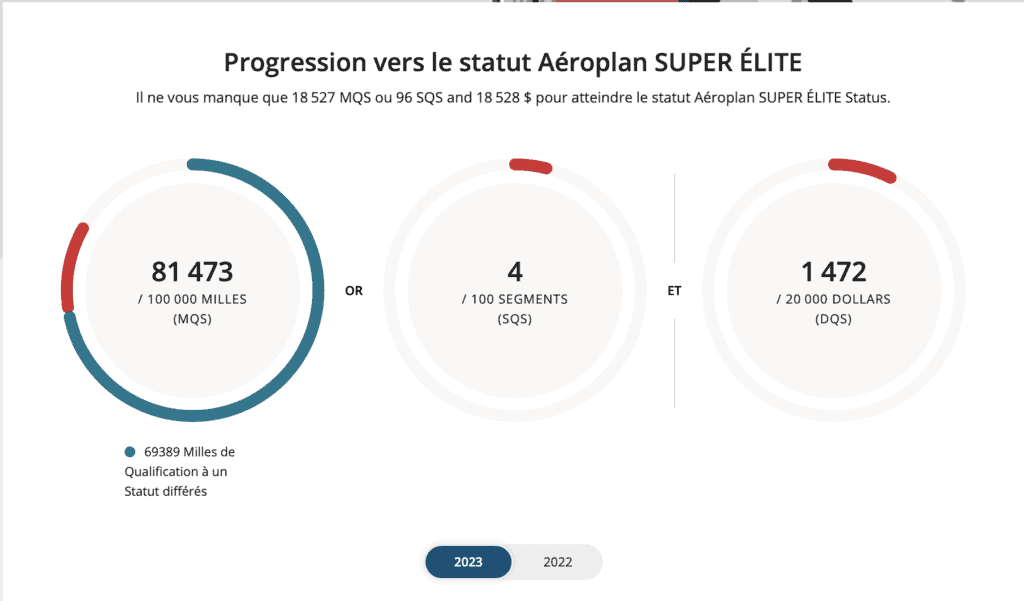Keep the 2023 year selected

(468, 562)
